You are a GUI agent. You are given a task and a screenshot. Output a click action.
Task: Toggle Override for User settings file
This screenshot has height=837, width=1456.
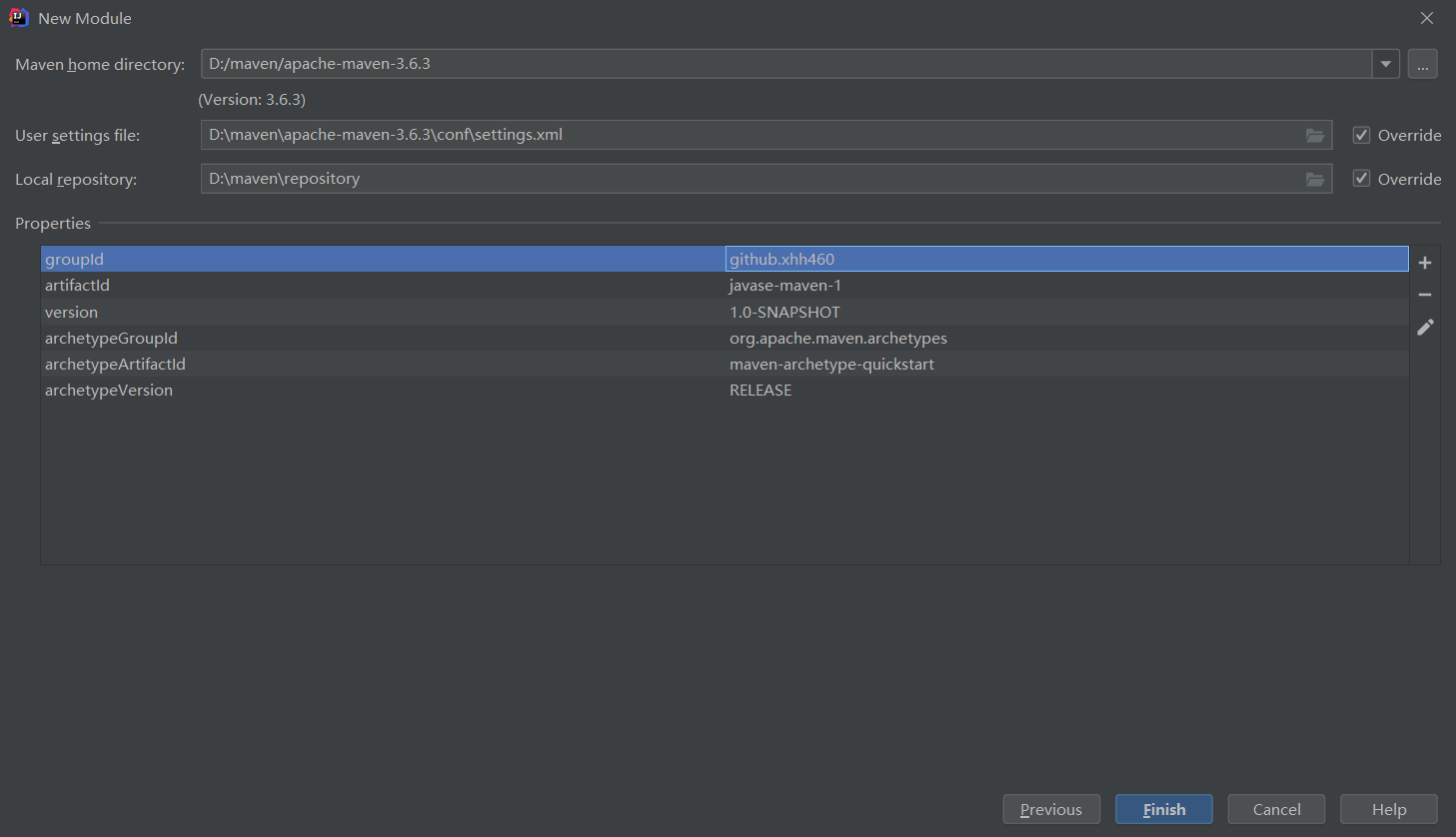1361,135
